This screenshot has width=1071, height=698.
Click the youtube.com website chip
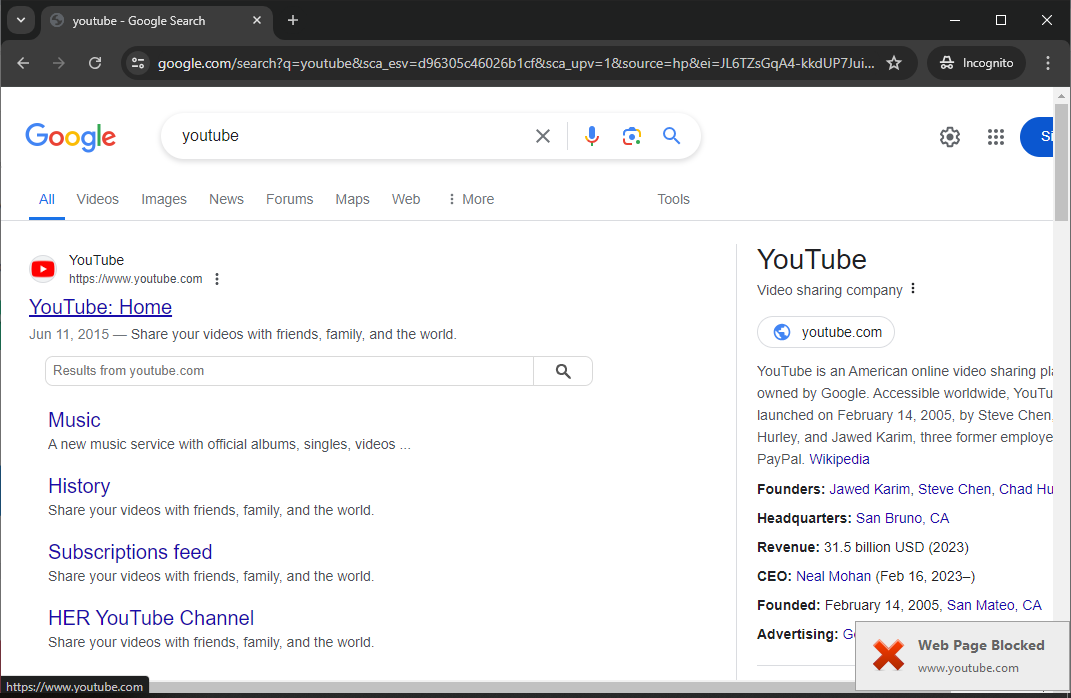point(826,332)
